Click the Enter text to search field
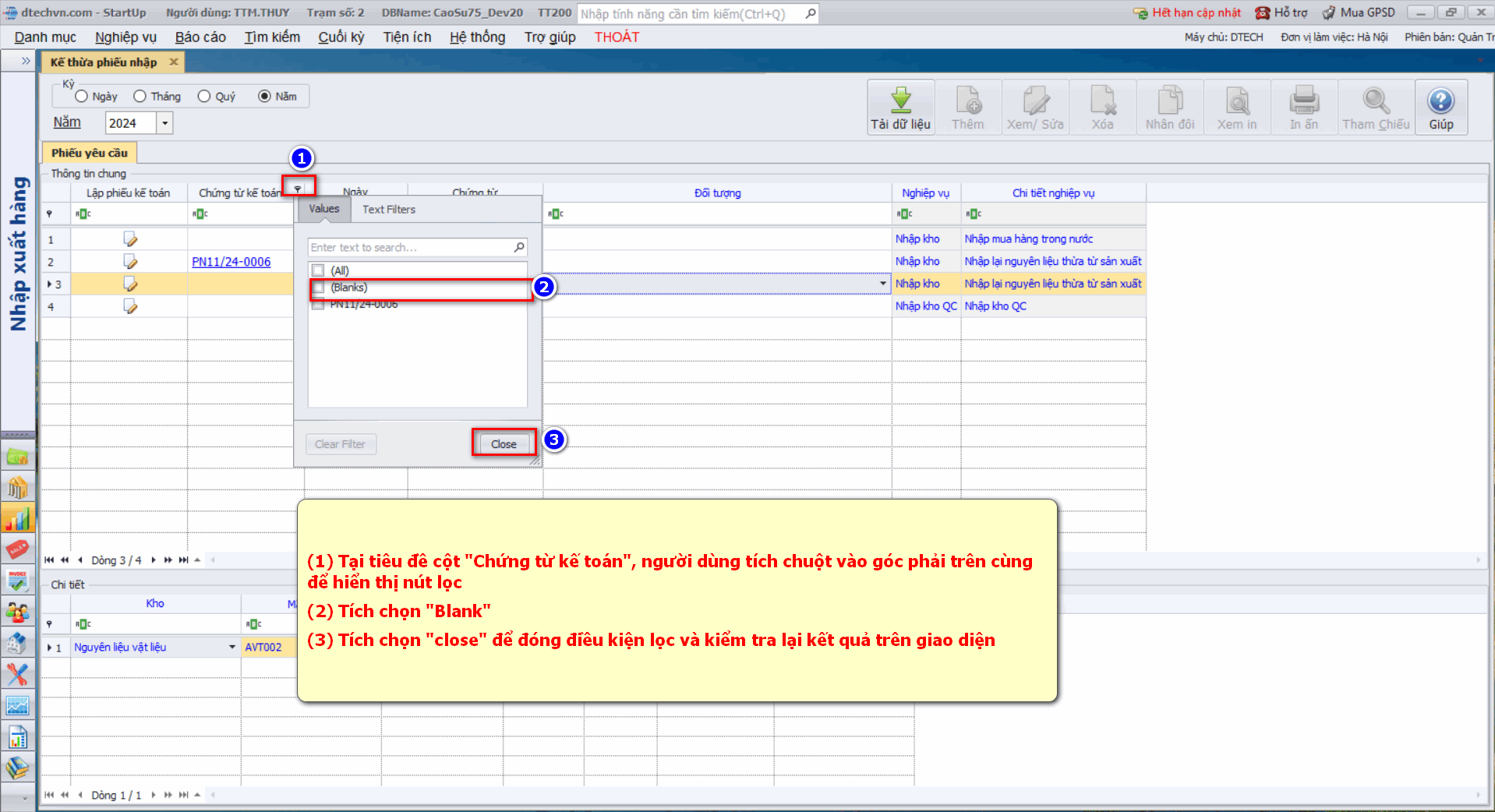This screenshot has width=1495, height=812. (x=409, y=247)
